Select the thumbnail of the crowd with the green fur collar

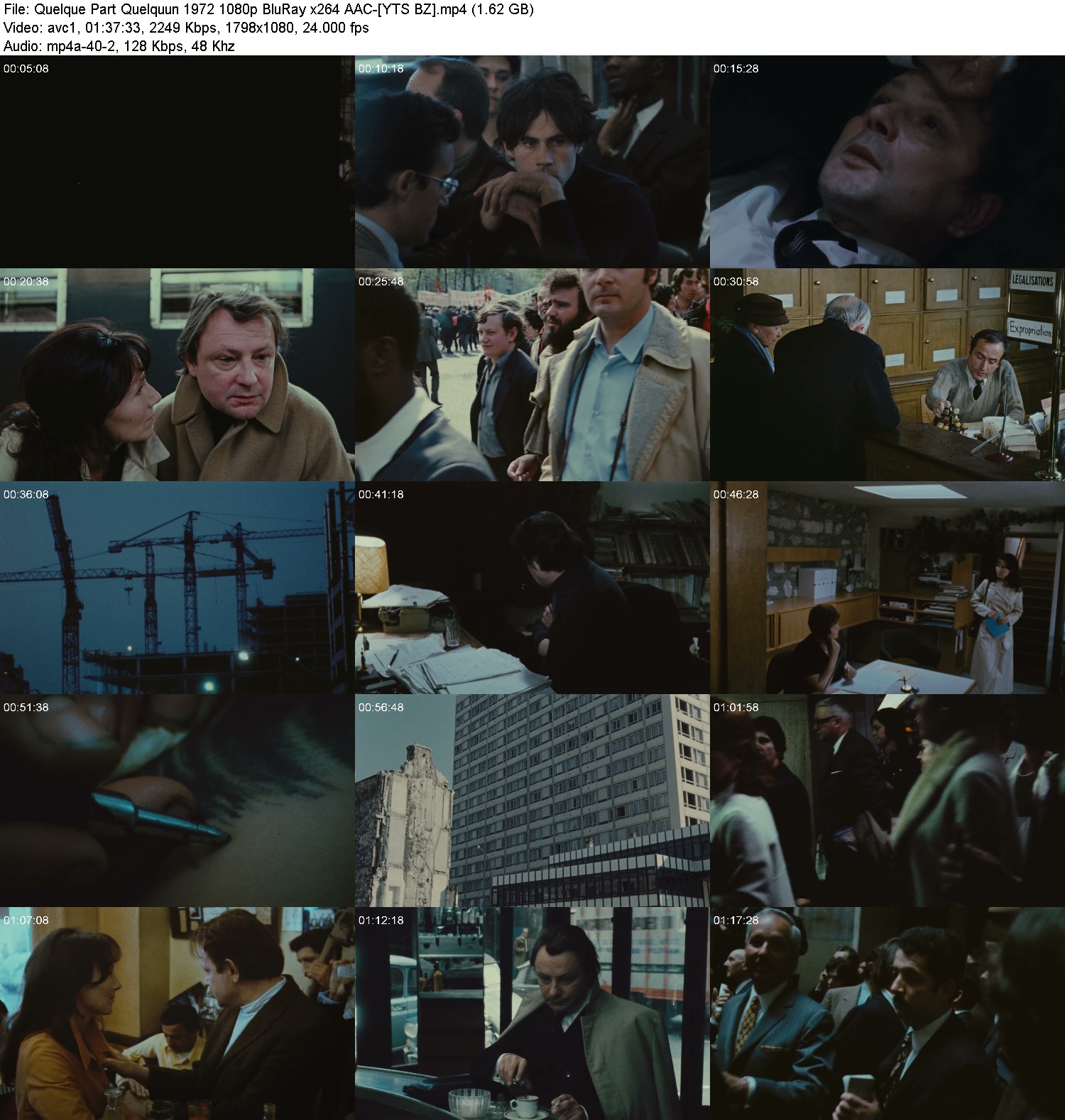887,801
